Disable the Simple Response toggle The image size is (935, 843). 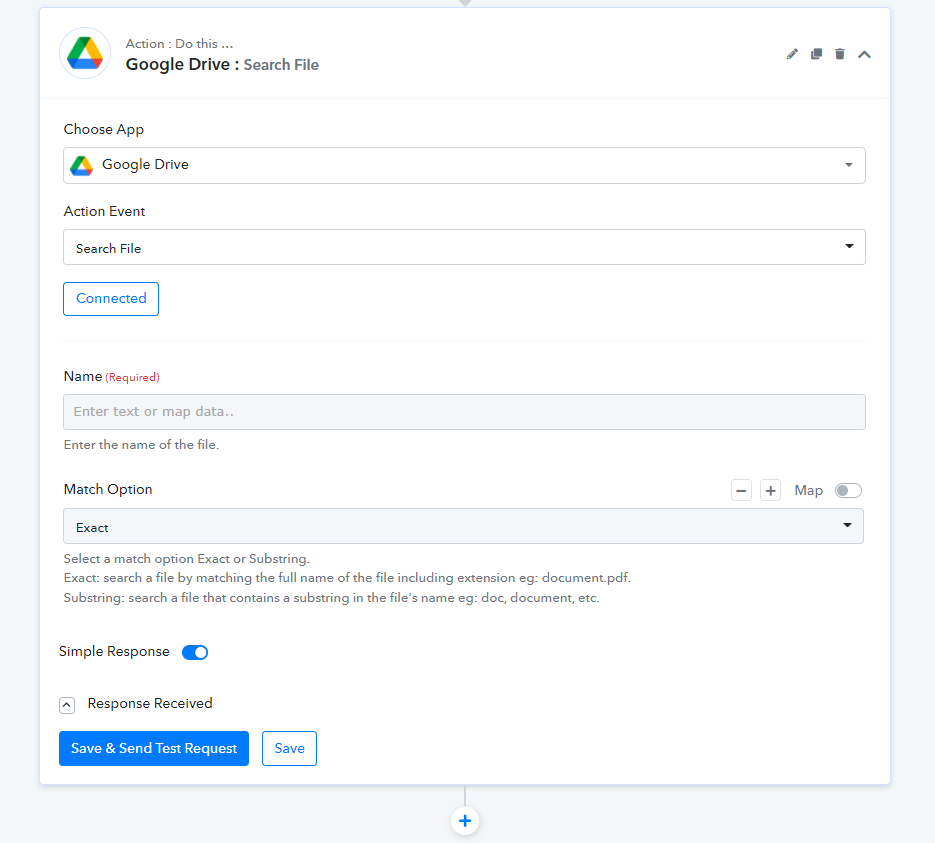pyautogui.click(x=195, y=652)
